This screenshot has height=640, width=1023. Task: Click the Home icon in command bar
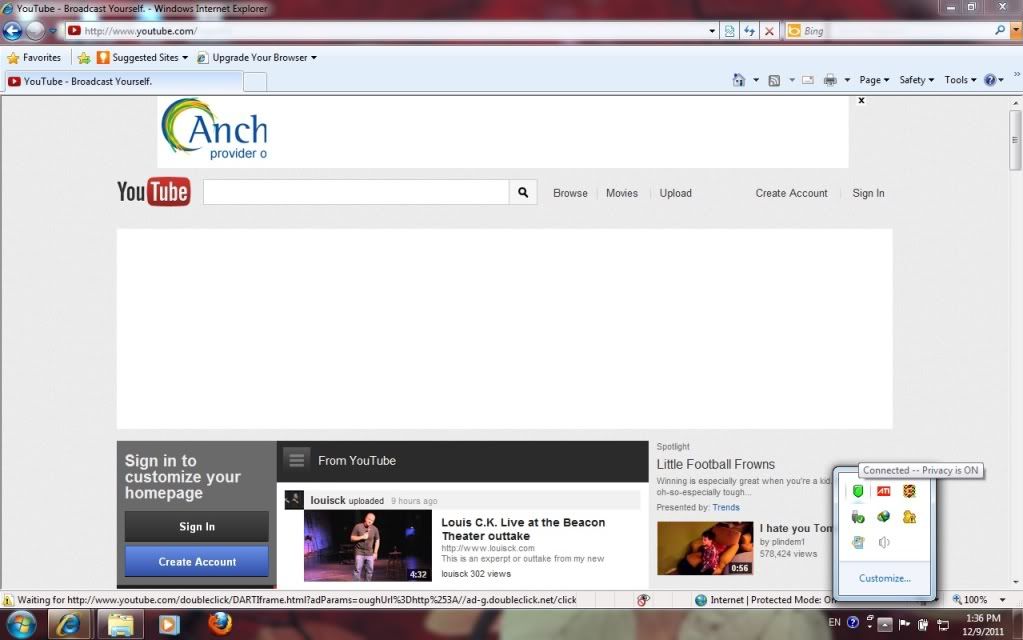coord(739,80)
